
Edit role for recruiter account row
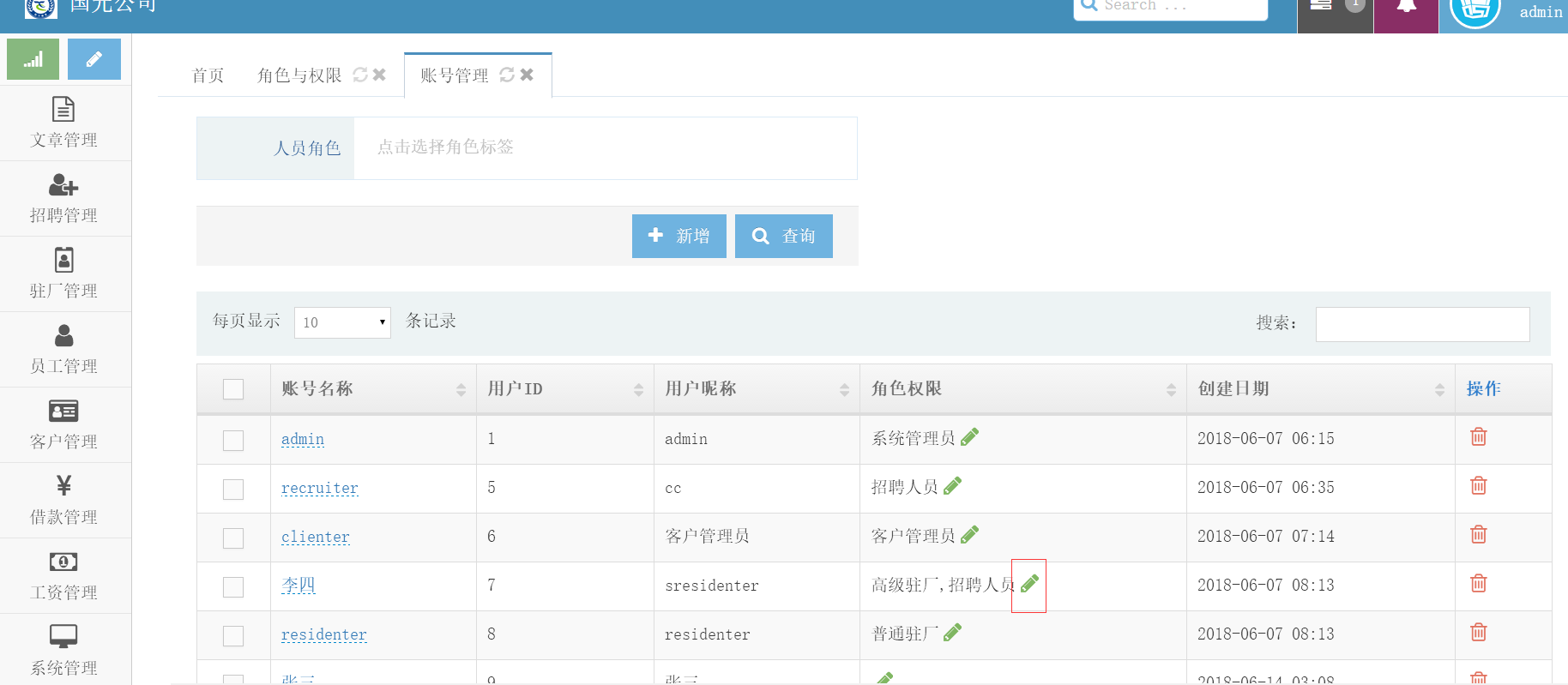pyautogui.click(x=952, y=486)
